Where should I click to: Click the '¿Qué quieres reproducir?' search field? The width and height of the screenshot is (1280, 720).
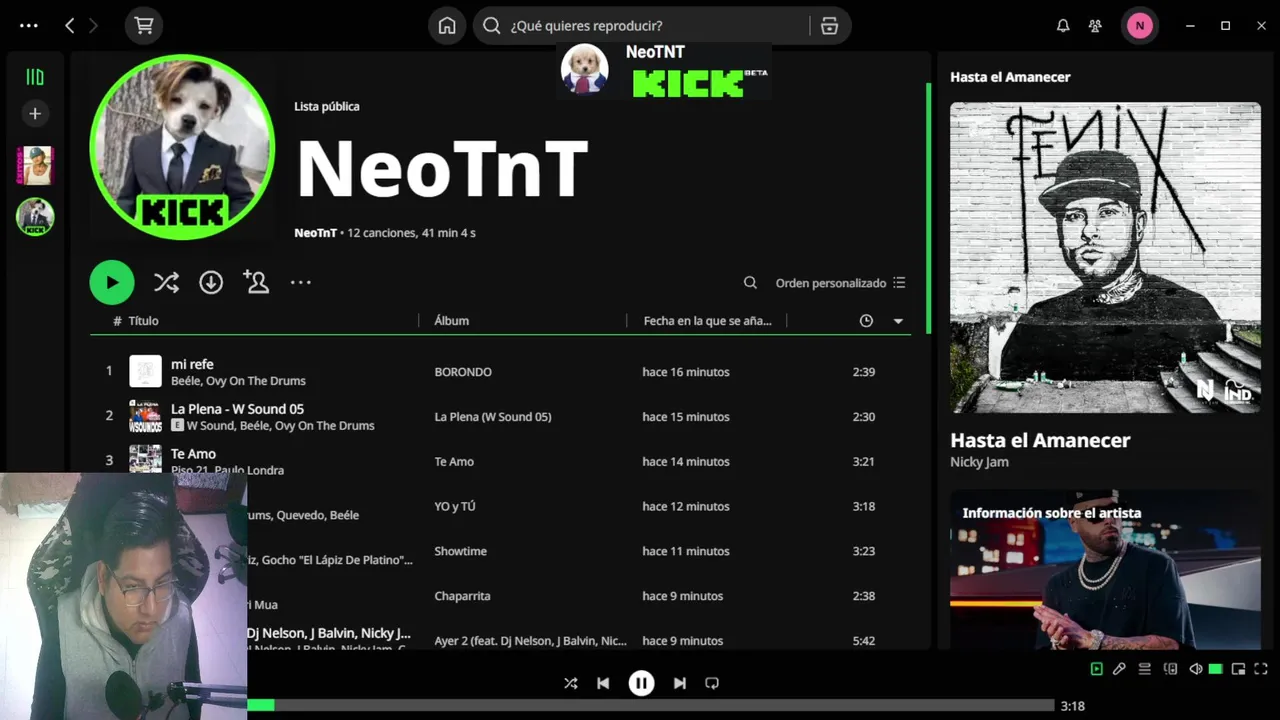[x=640, y=26]
